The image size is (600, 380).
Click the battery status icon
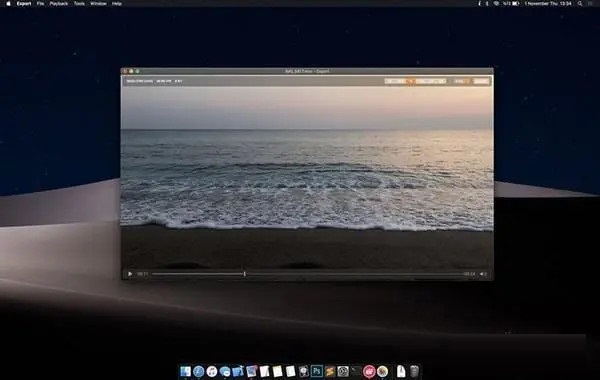pyautogui.click(x=516, y=3)
